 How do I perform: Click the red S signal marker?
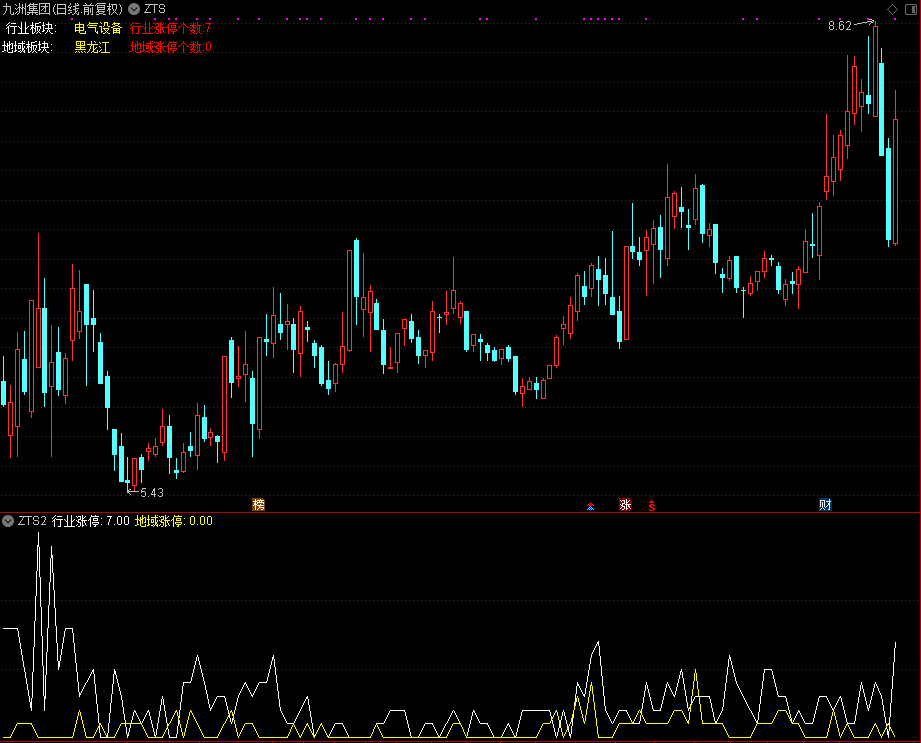click(652, 505)
